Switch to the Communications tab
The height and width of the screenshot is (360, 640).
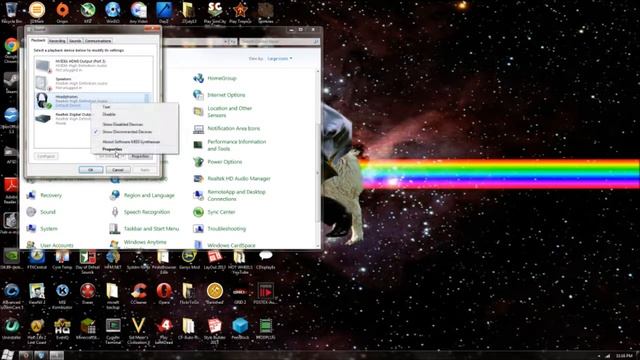coord(98,41)
